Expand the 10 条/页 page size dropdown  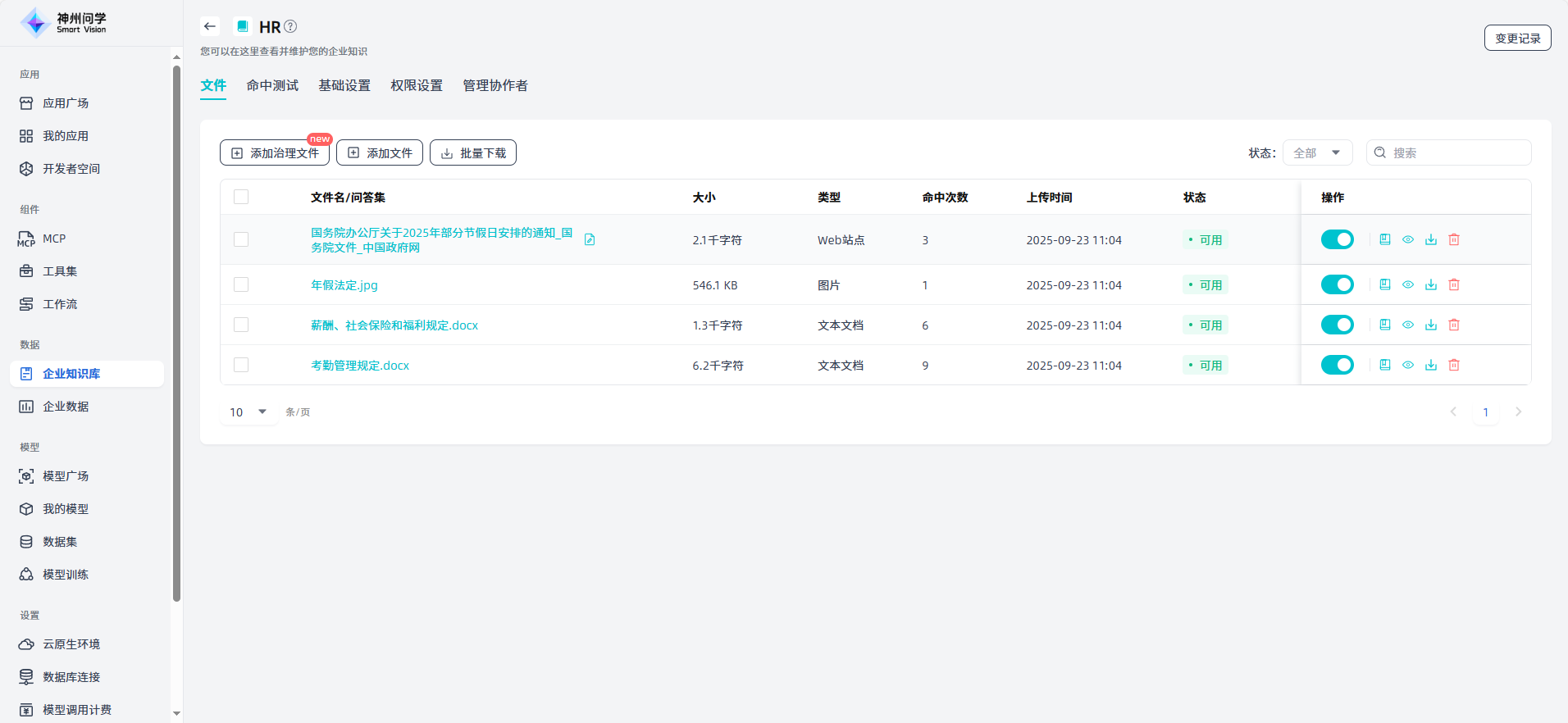click(x=248, y=412)
